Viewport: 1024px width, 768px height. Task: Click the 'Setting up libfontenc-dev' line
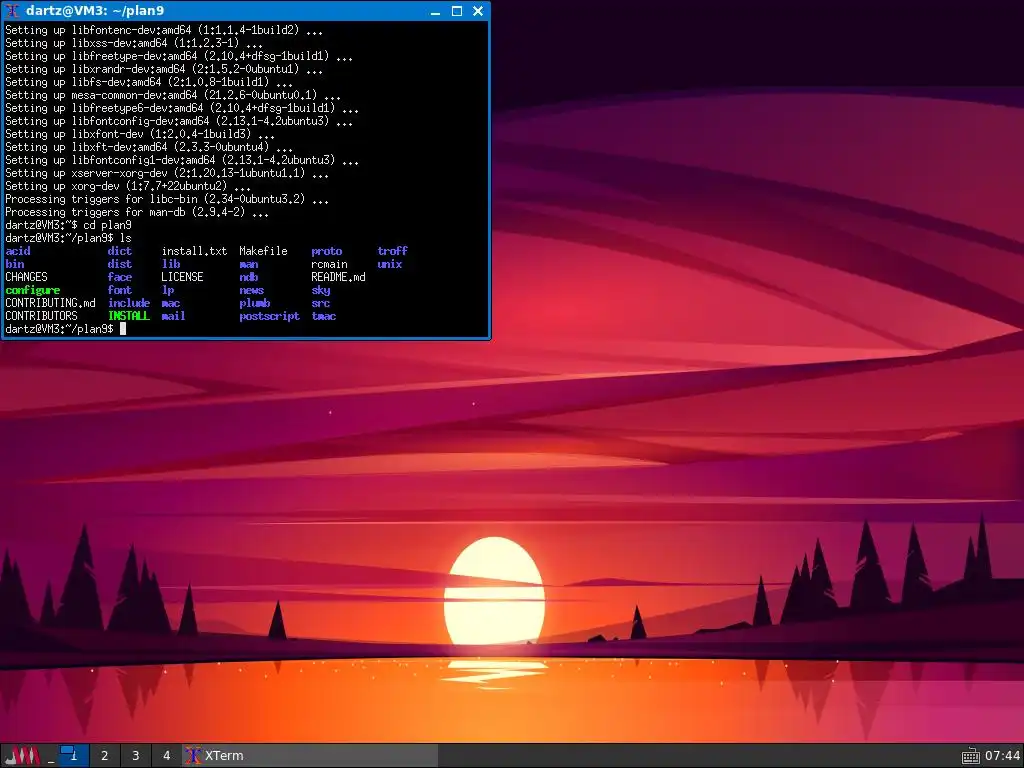[x=164, y=30]
